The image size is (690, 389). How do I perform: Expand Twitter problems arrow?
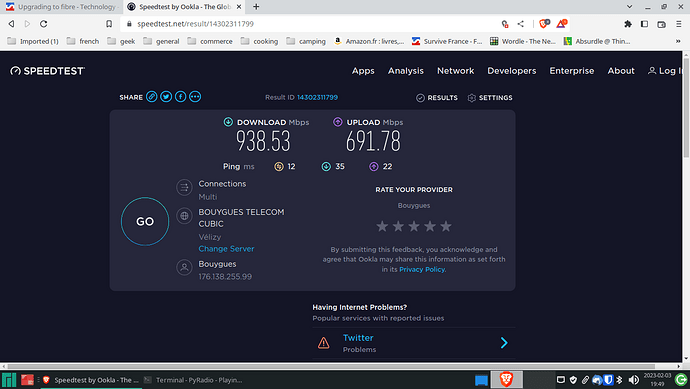[x=504, y=343]
